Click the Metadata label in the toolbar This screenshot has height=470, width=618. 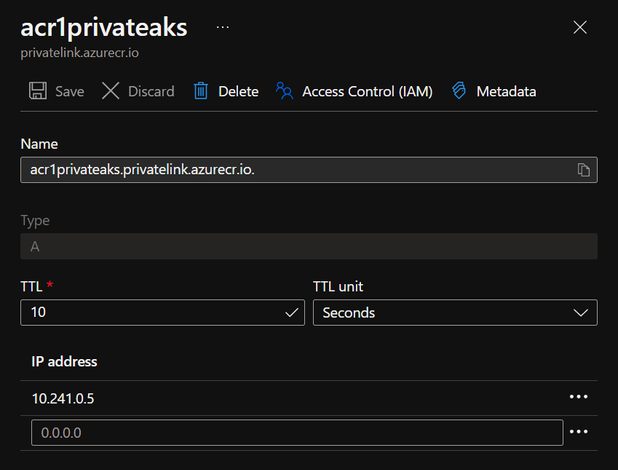click(x=506, y=91)
